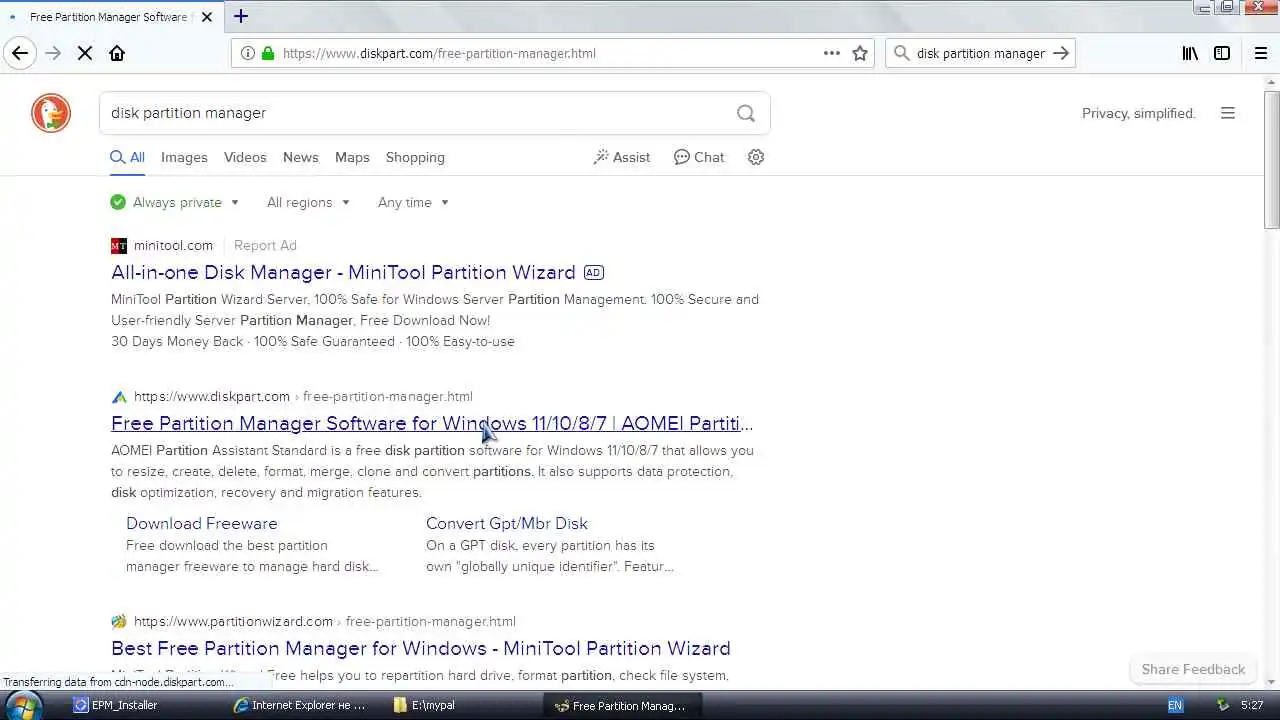Bookmark this page with the star icon

point(860,53)
